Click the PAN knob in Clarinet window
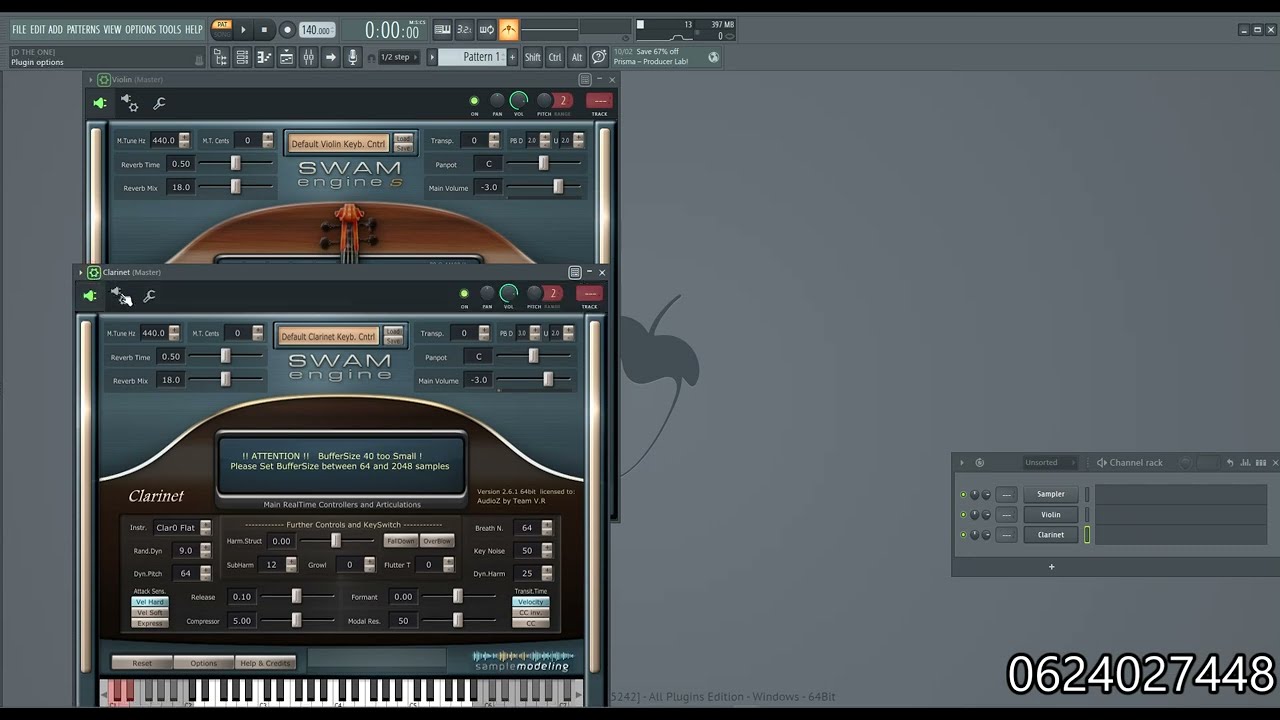 [x=487, y=293]
